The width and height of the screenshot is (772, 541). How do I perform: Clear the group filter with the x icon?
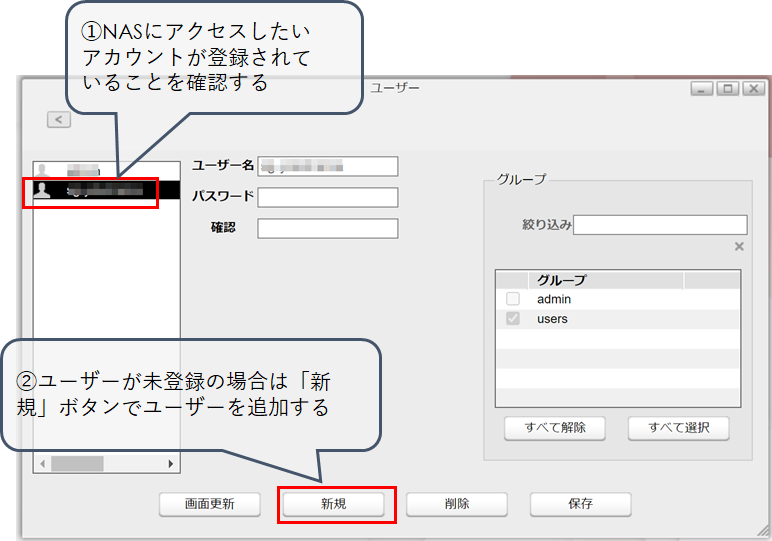coord(739,246)
